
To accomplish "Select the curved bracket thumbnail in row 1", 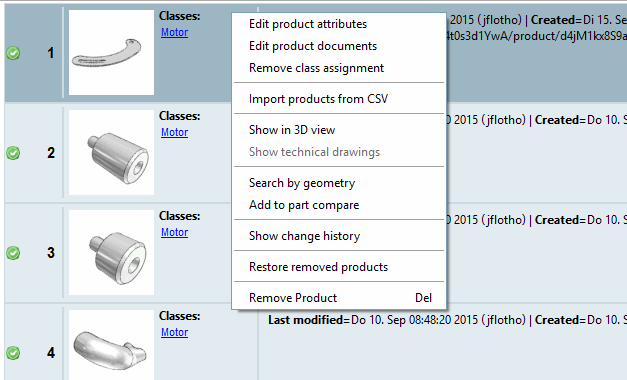I will 111,52.
